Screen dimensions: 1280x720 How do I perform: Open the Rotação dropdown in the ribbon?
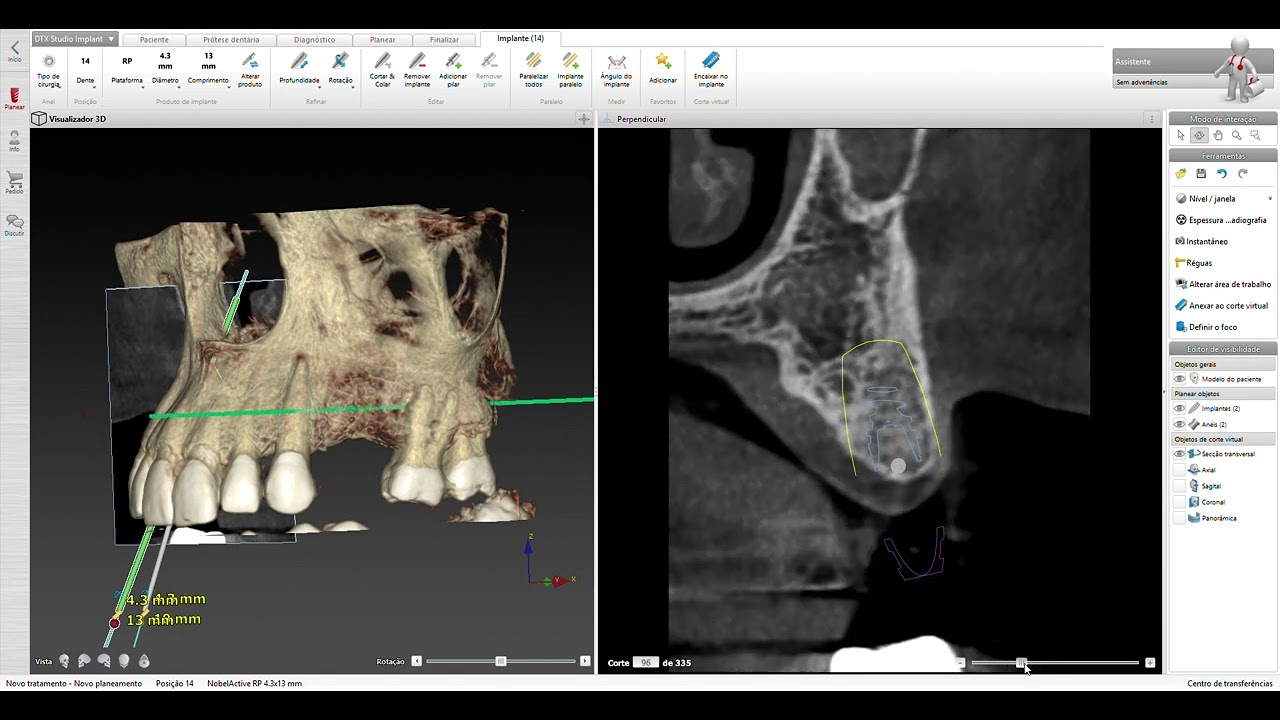340,72
